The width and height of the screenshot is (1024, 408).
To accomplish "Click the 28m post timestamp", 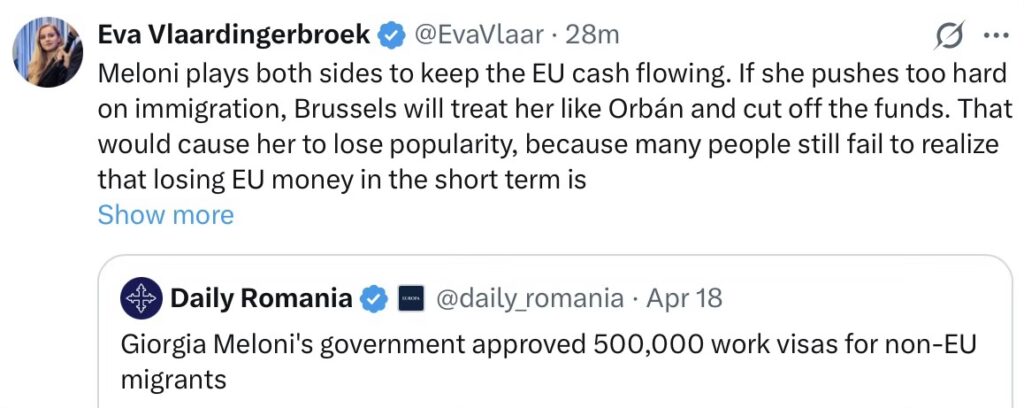I will point(592,35).
